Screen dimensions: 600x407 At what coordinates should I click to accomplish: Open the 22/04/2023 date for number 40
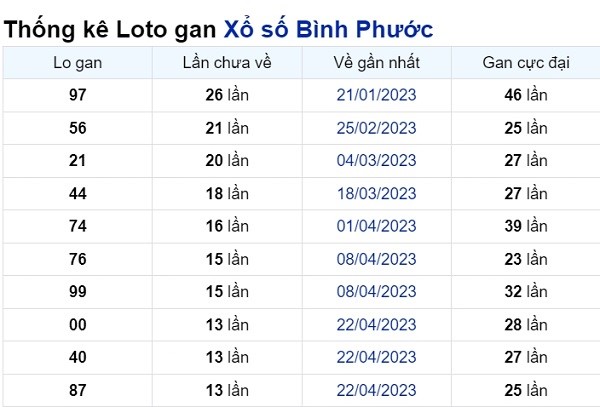[x=377, y=357]
